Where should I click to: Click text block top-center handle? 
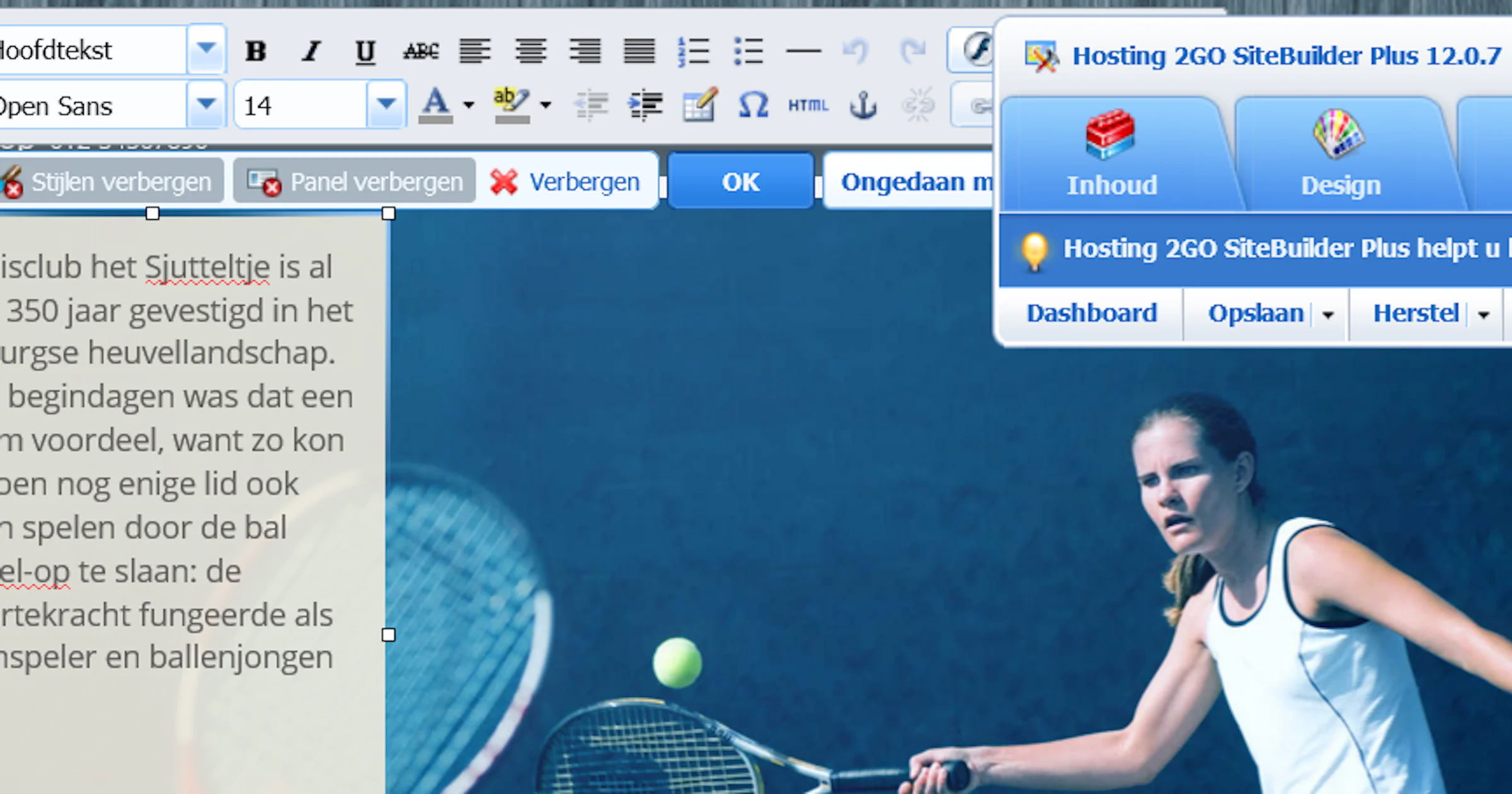click(x=152, y=214)
